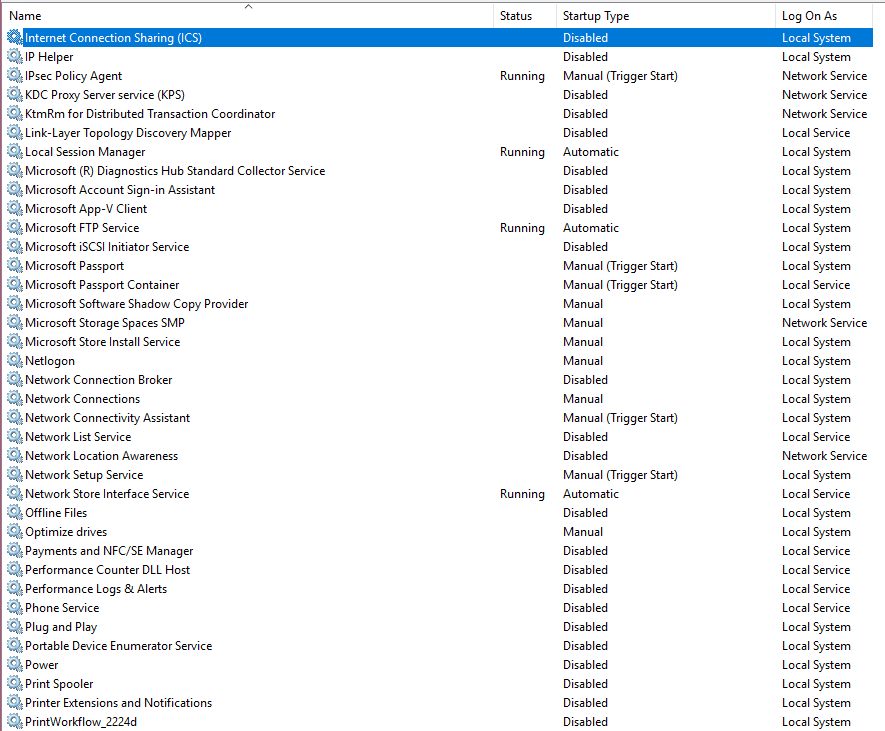The image size is (885, 731).
Task: Click gear icon for Network Setup Service
Action: 15,475
